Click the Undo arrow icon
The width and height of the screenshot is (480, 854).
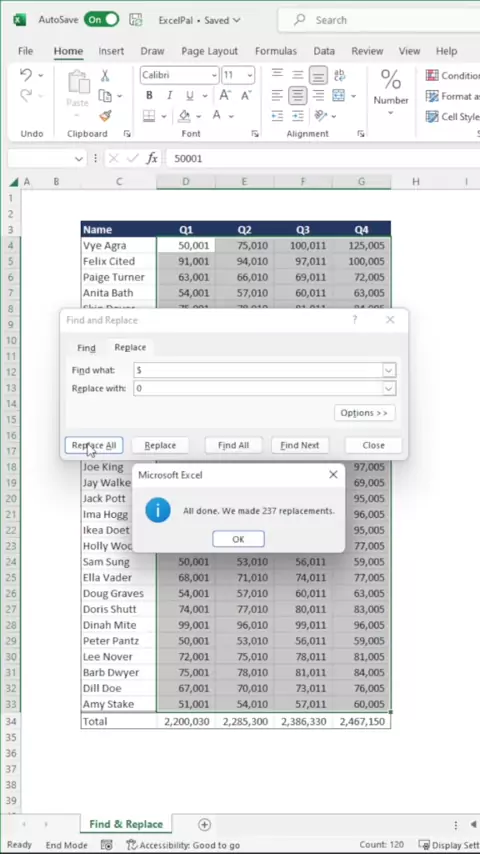pos(25,75)
